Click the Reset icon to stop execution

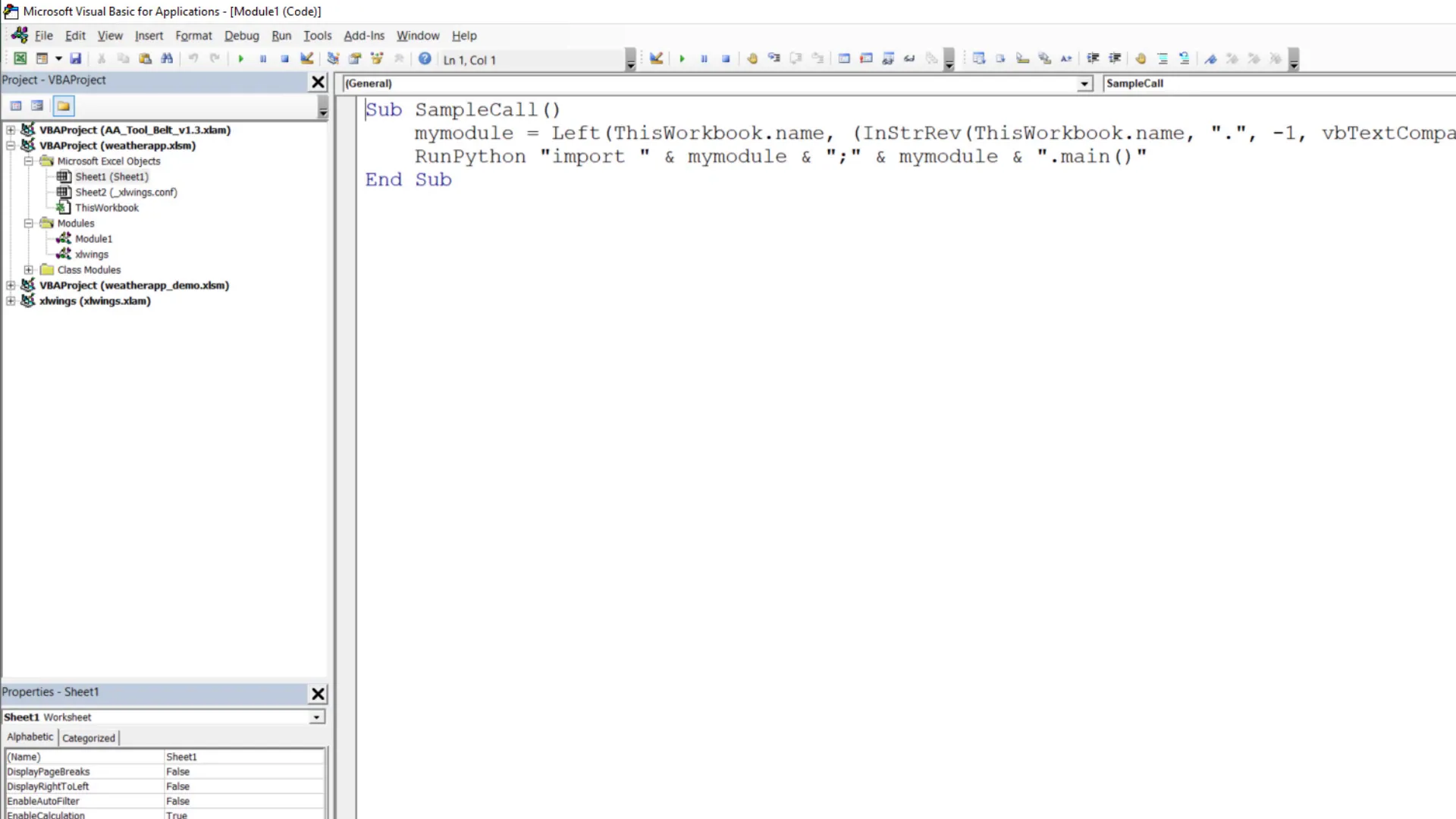pos(284,58)
